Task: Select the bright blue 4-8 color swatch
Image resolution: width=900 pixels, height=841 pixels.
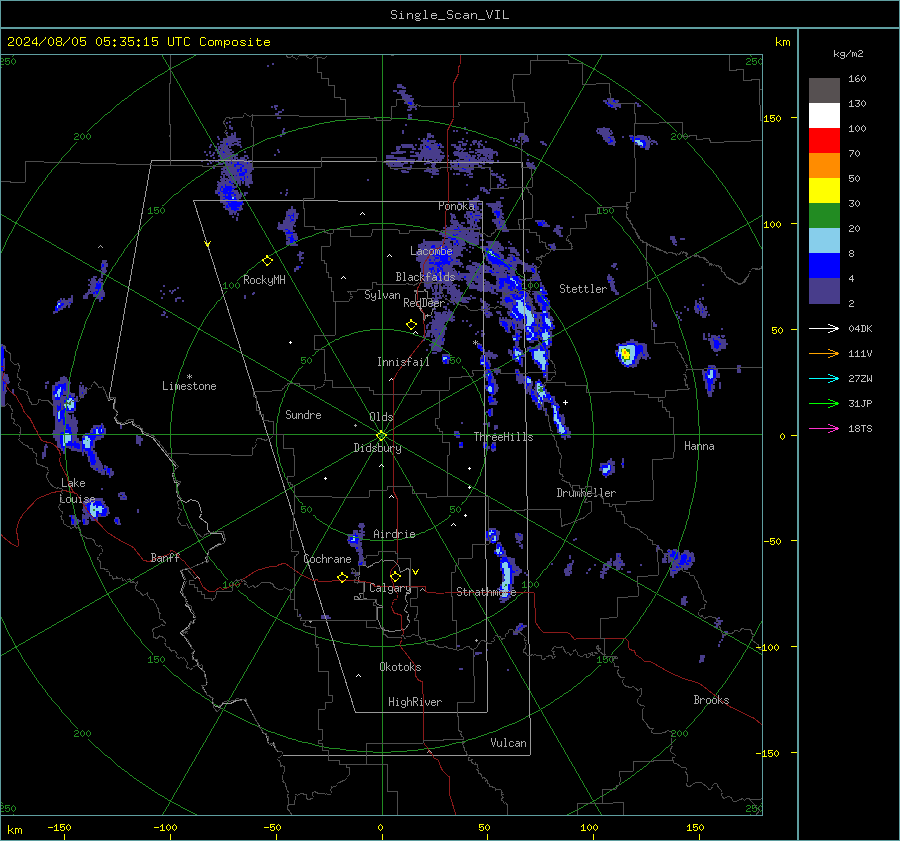Action: [824, 265]
